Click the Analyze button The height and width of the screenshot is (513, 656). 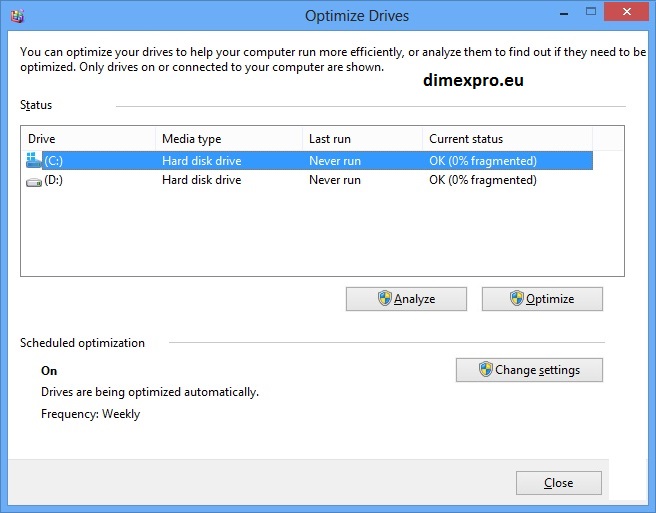tap(406, 299)
